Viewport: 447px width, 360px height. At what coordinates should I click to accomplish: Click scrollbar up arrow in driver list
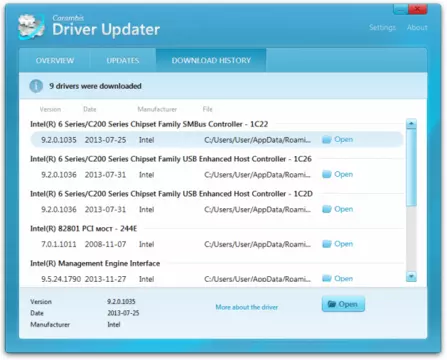click(411, 124)
